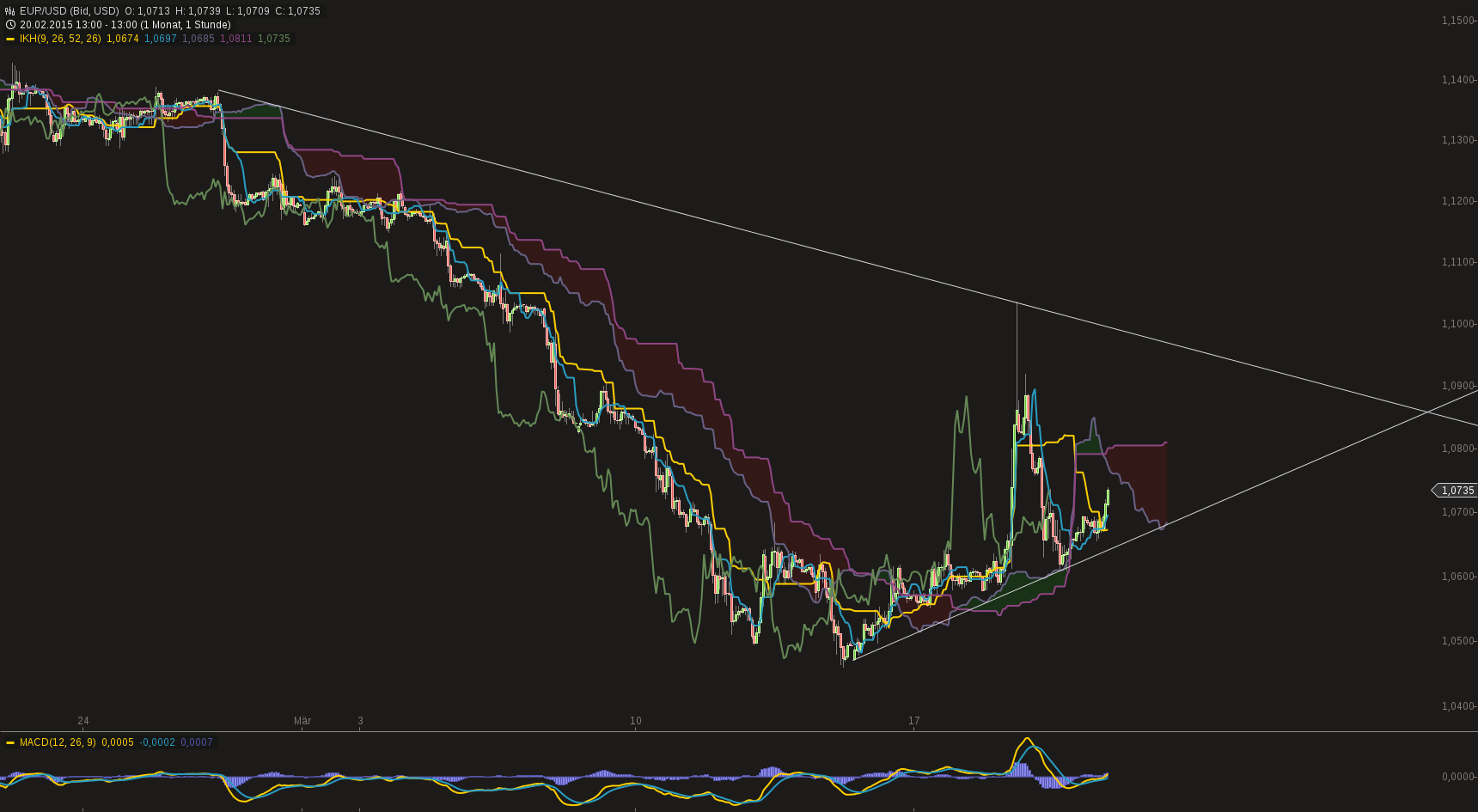Viewport: 1478px width, 812px height.
Task: Toggle the cyan Kijun value 1,0697 in legend
Action: pyautogui.click(x=160, y=38)
